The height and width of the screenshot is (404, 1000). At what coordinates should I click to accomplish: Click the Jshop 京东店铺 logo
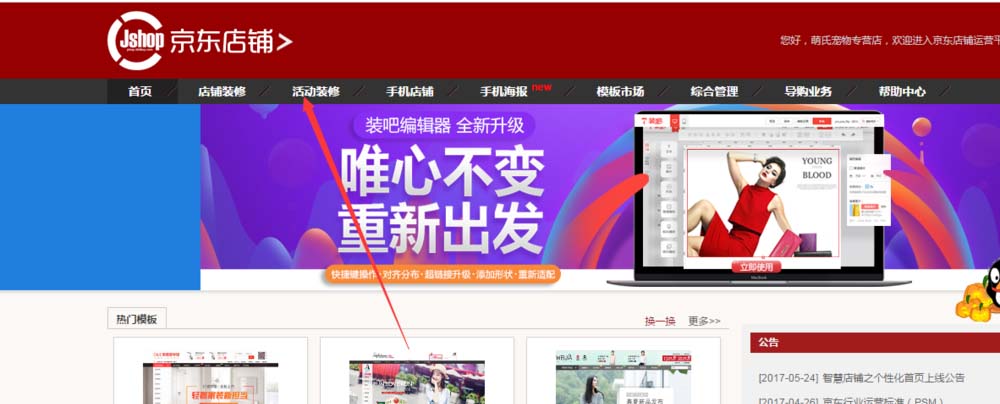tap(200, 41)
